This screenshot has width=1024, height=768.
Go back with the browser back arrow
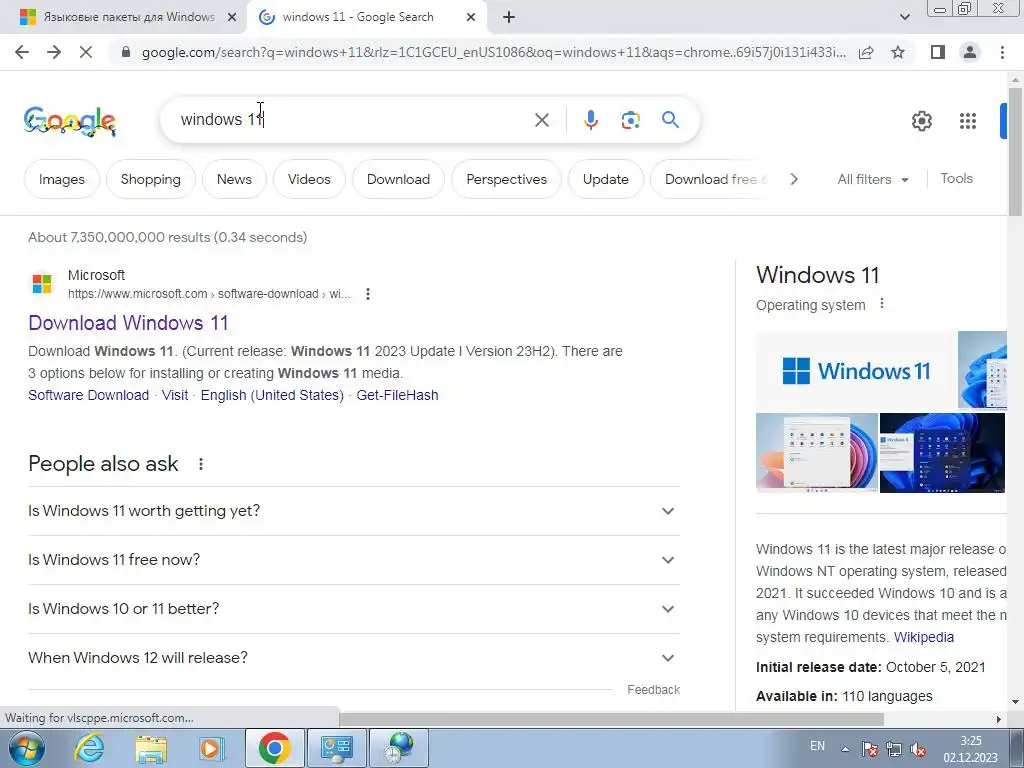22,52
